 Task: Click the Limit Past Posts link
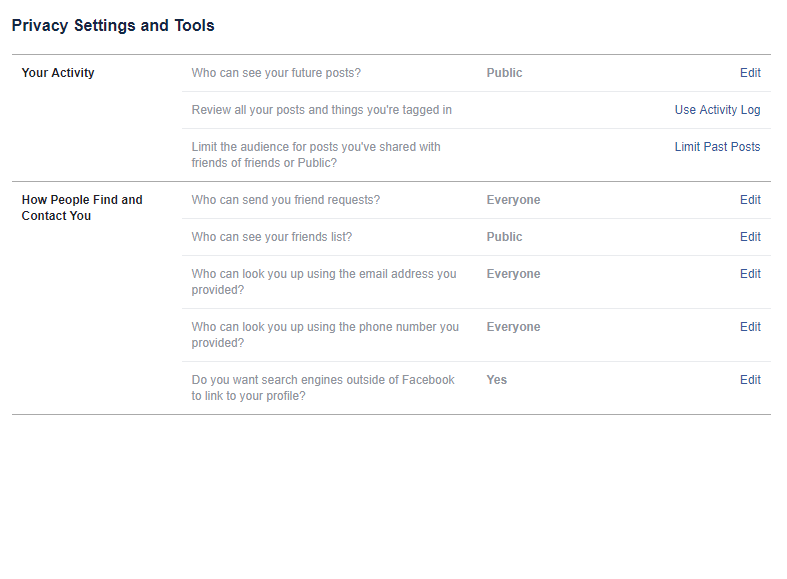click(717, 147)
